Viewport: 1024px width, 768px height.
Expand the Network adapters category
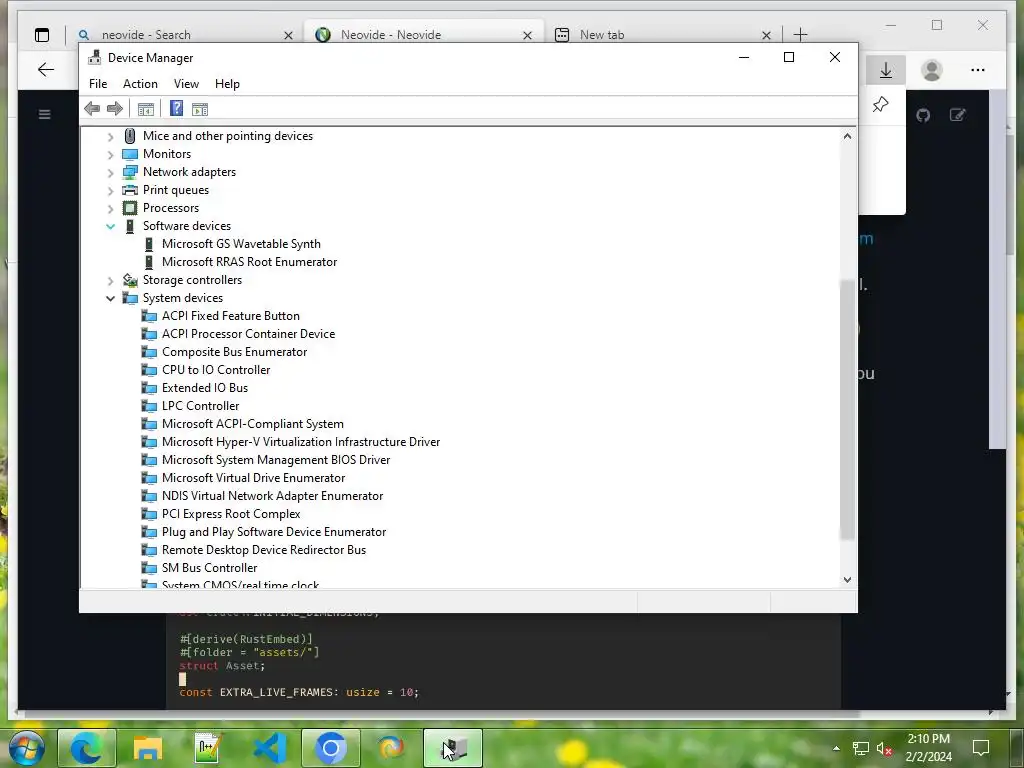110,172
